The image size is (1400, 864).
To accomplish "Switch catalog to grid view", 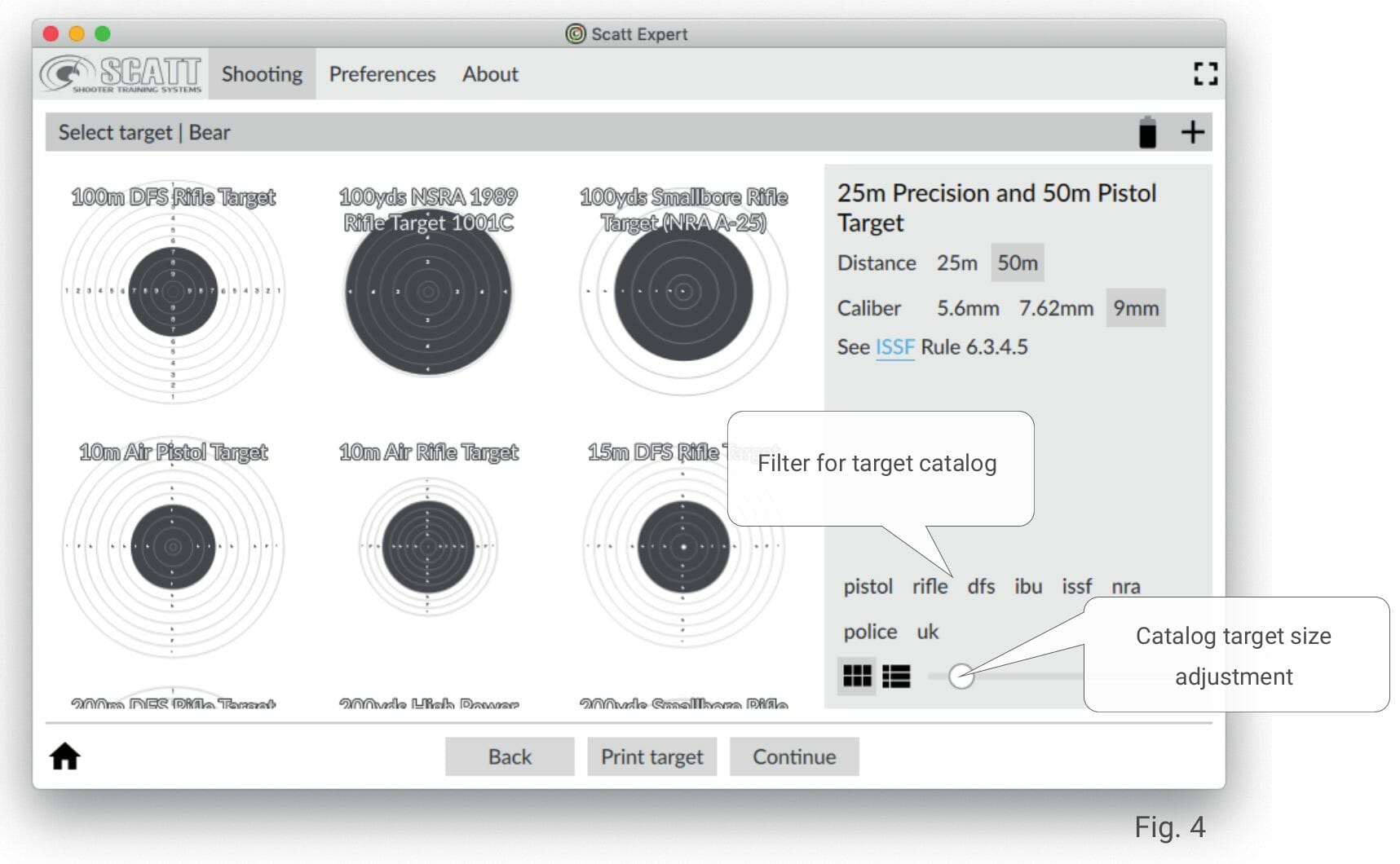I will [857, 677].
